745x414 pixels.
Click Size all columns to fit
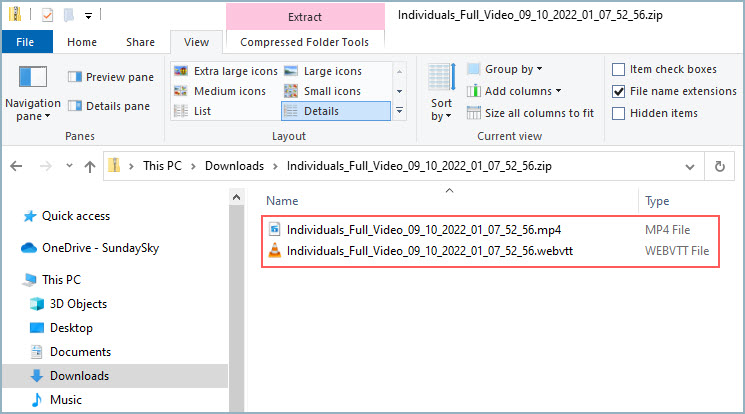(530, 113)
